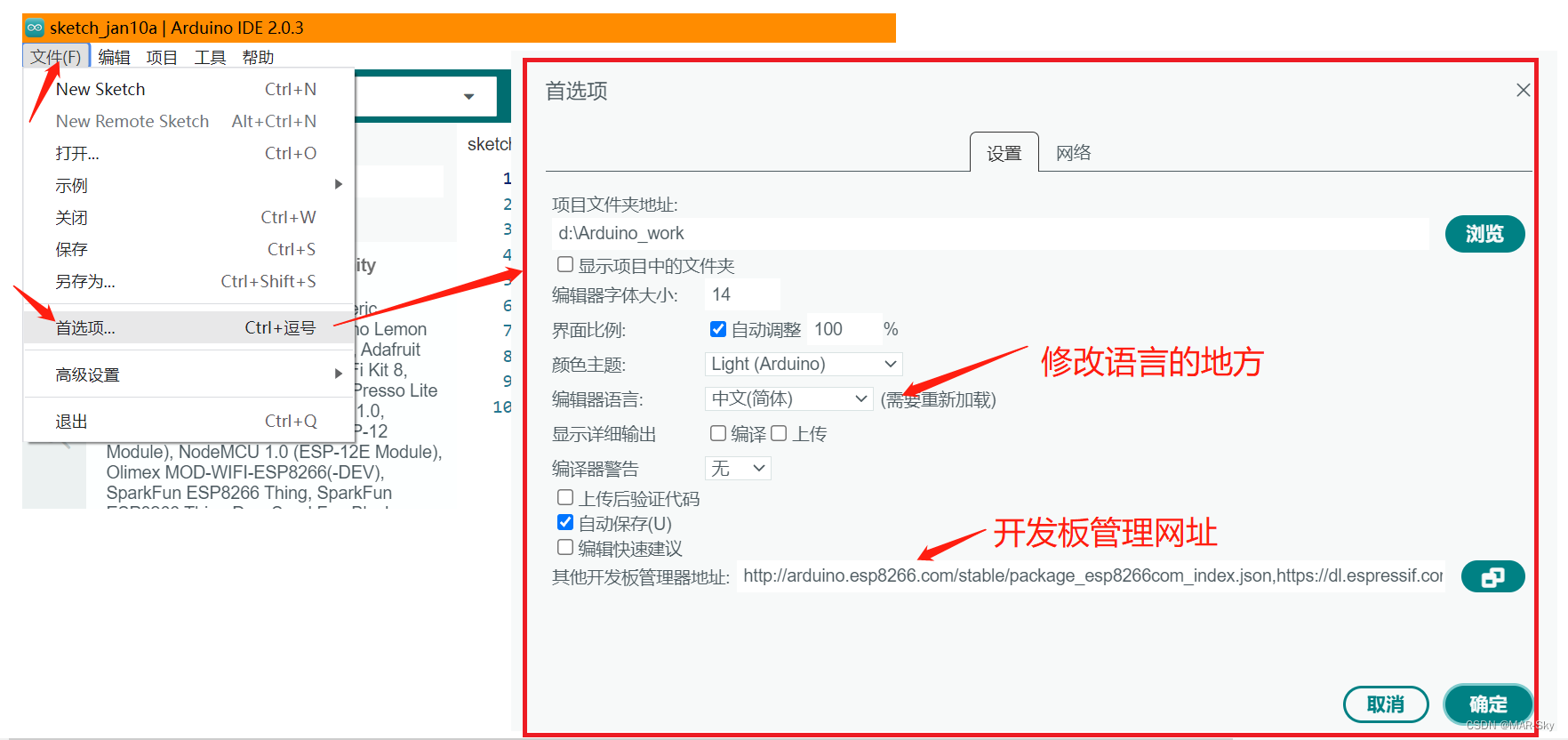Enable 显示项目中的文件夹 checkbox

pyautogui.click(x=564, y=264)
